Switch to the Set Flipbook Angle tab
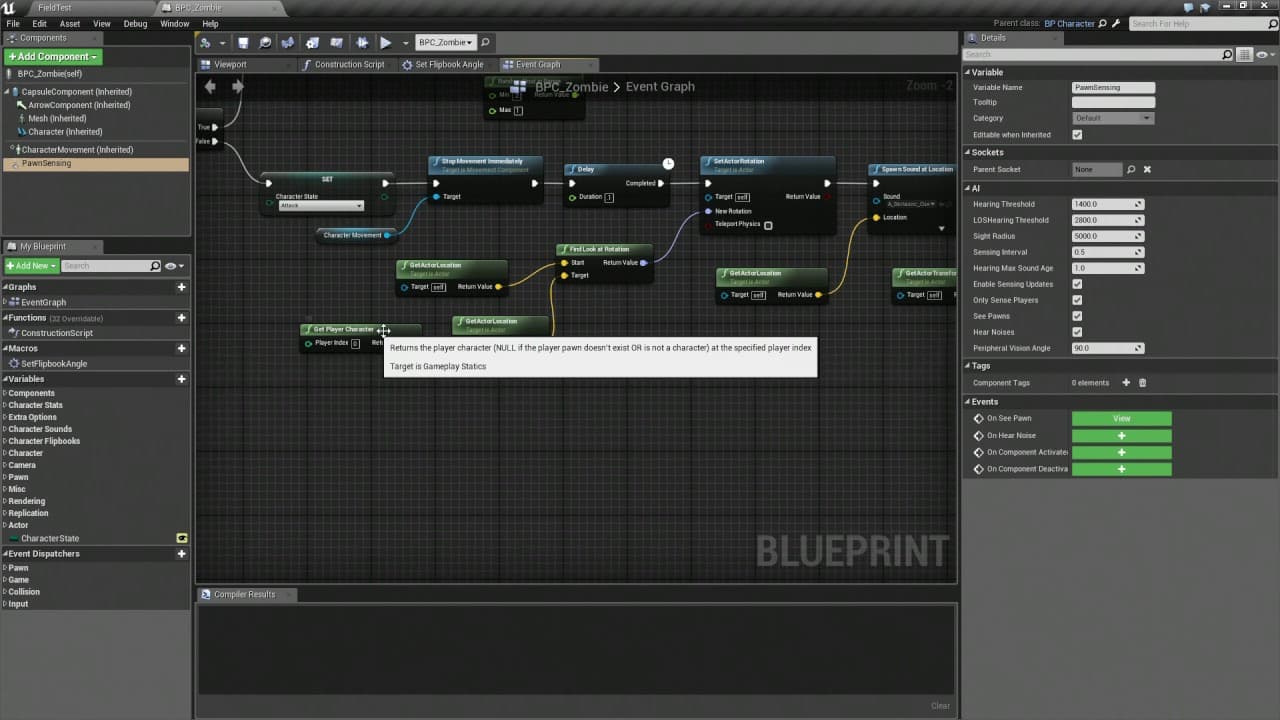 449,65
